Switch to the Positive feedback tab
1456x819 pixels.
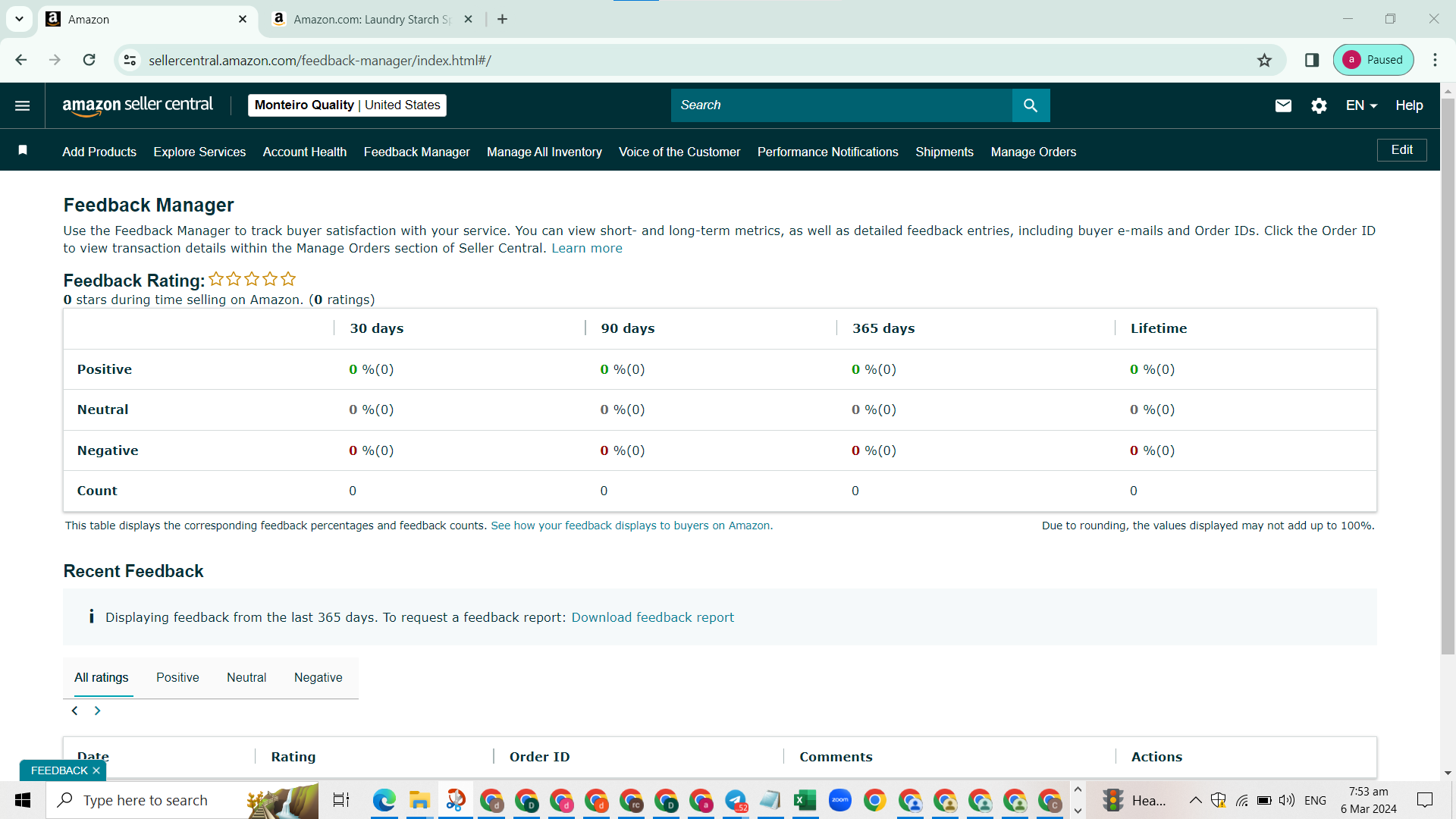[177, 678]
